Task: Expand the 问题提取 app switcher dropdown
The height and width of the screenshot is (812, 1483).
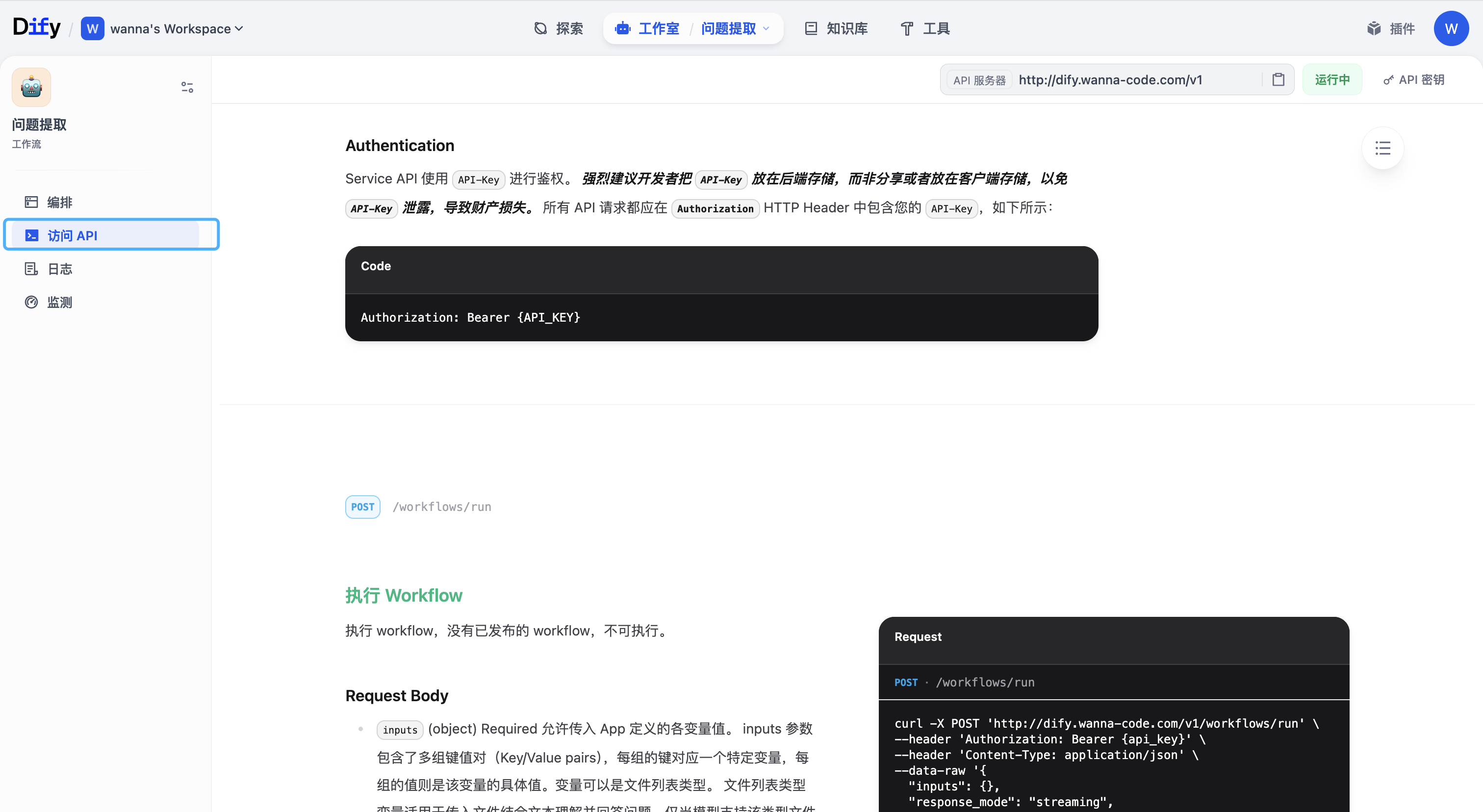Action: (x=735, y=28)
